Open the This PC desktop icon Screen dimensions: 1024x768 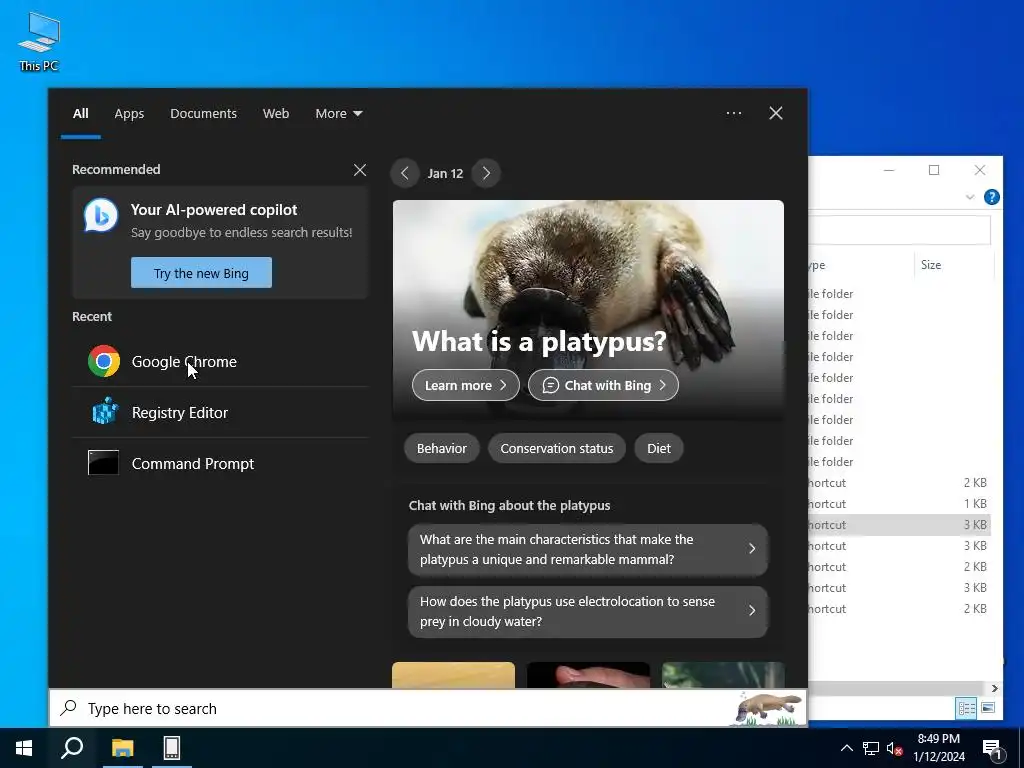[39, 42]
